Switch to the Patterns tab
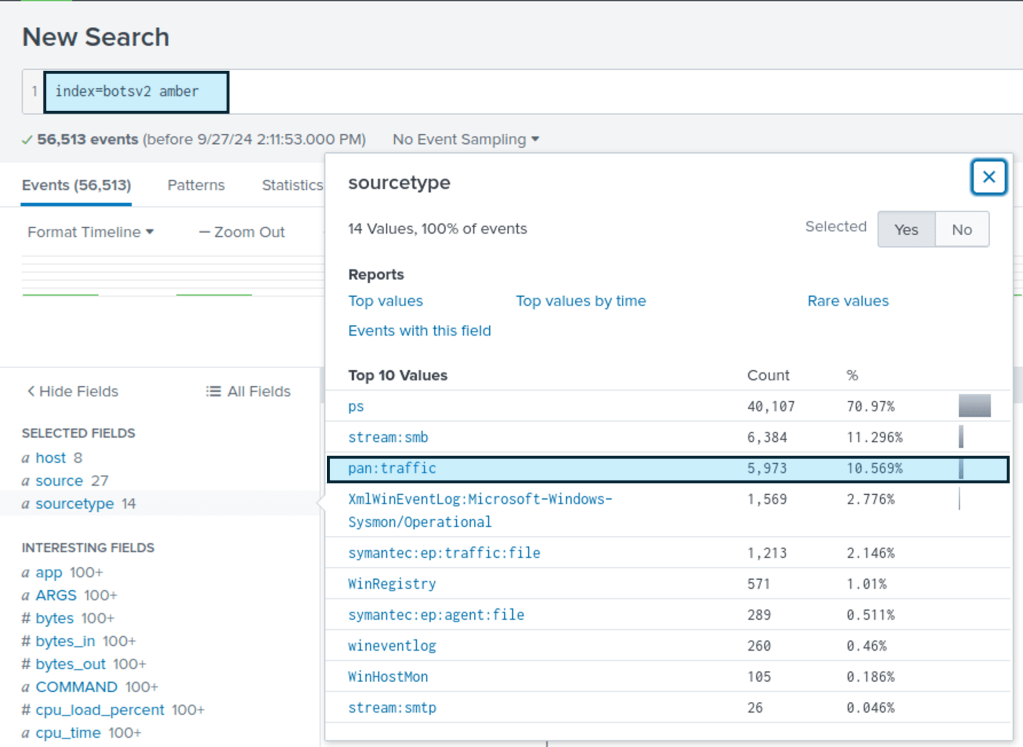This screenshot has width=1023, height=747. point(196,185)
